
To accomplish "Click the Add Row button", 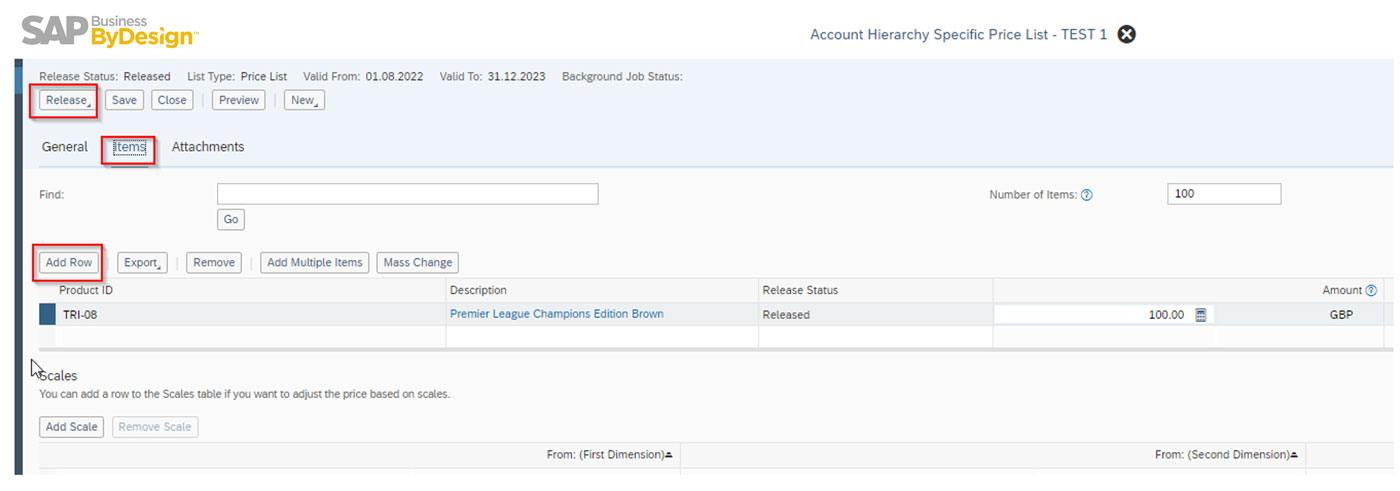I will (69, 263).
